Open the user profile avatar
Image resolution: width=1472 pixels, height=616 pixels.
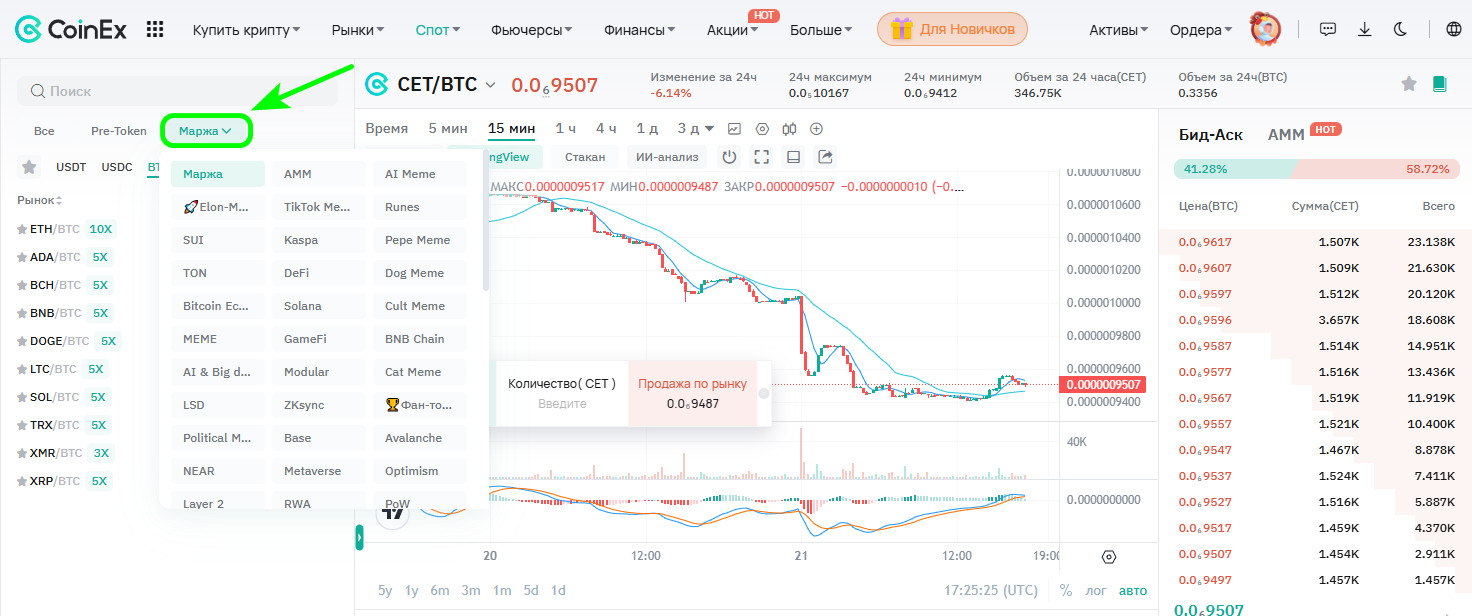tap(1266, 29)
